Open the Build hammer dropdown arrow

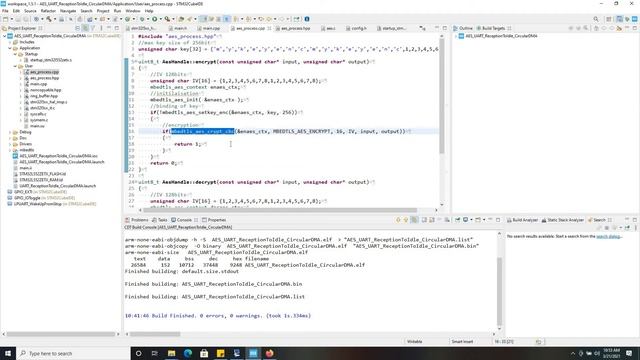tap(55, 19)
